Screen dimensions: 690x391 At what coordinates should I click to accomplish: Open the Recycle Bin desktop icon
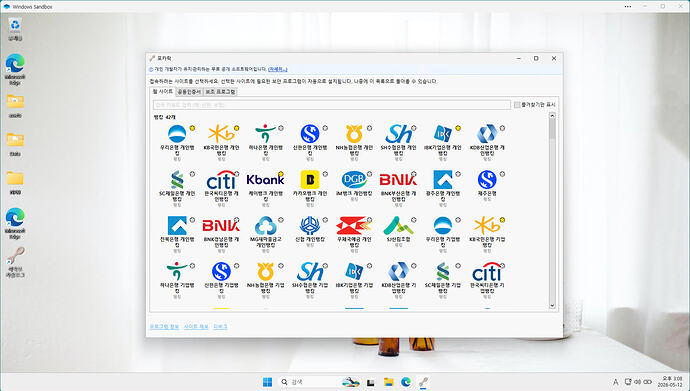[x=15, y=29]
